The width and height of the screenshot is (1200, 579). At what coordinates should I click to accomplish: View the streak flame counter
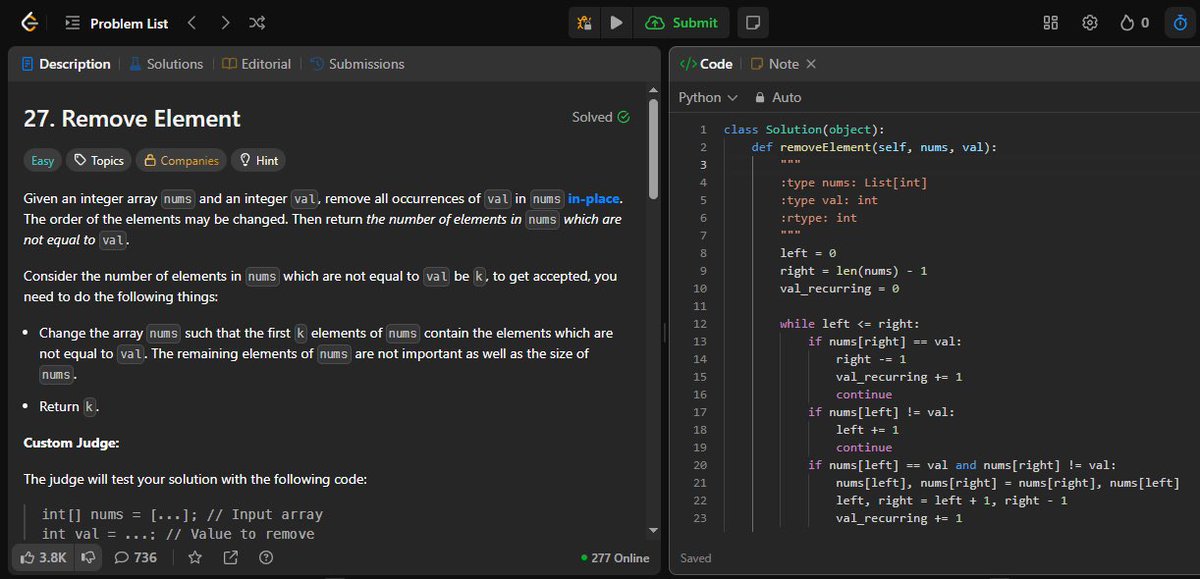coord(1134,22)
